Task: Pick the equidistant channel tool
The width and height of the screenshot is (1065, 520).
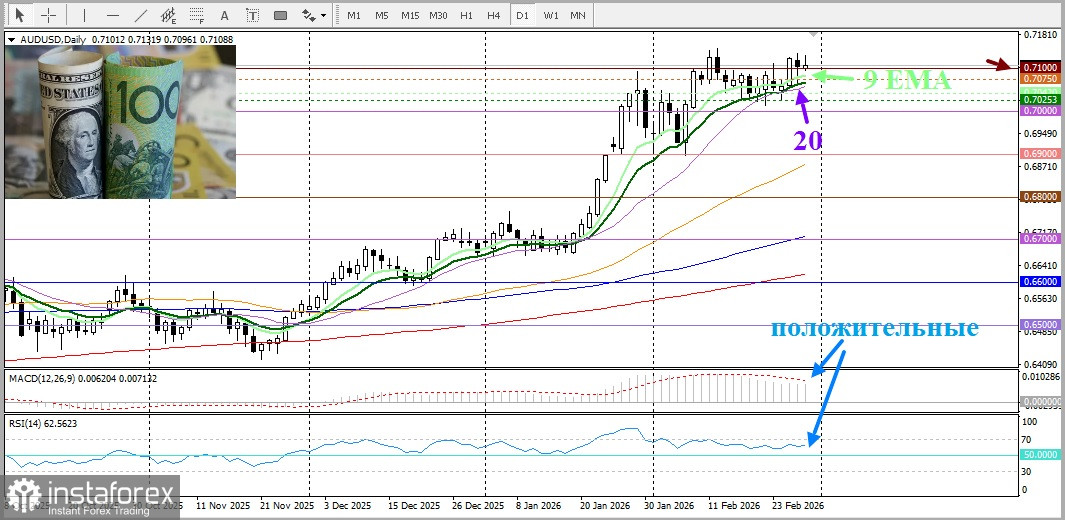Action: point(168,15)
